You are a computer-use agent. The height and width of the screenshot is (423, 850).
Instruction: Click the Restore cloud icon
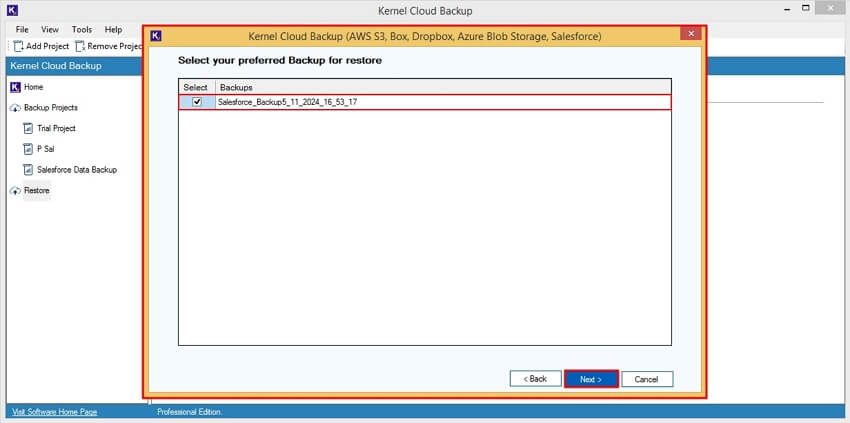tap(15, 191)
